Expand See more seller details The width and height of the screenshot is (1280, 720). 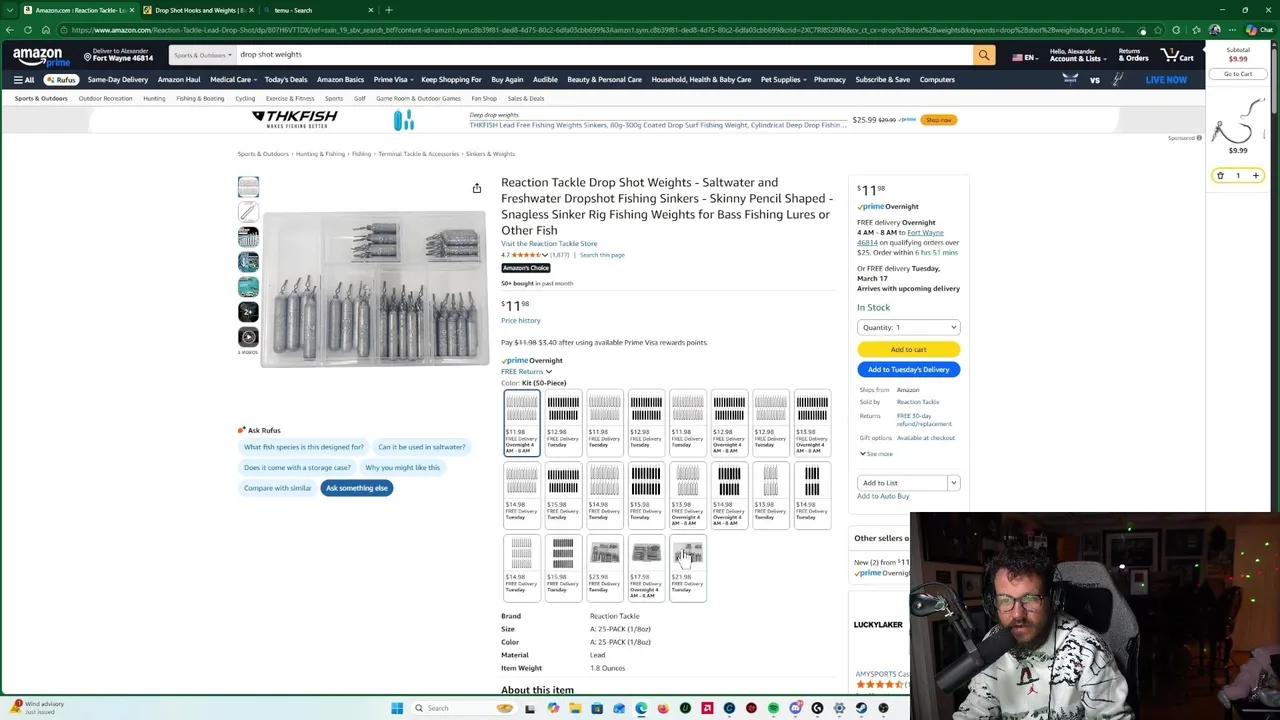(876, 454)
